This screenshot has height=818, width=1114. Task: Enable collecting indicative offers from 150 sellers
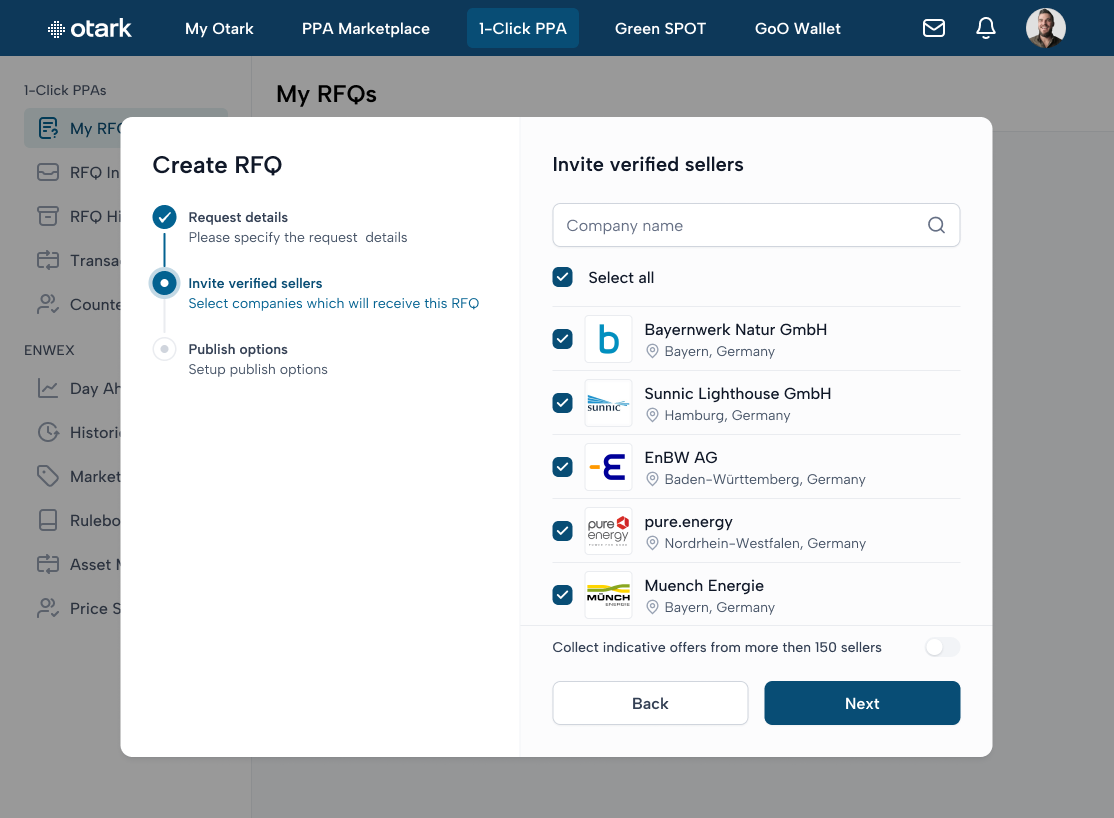[941, 647]
